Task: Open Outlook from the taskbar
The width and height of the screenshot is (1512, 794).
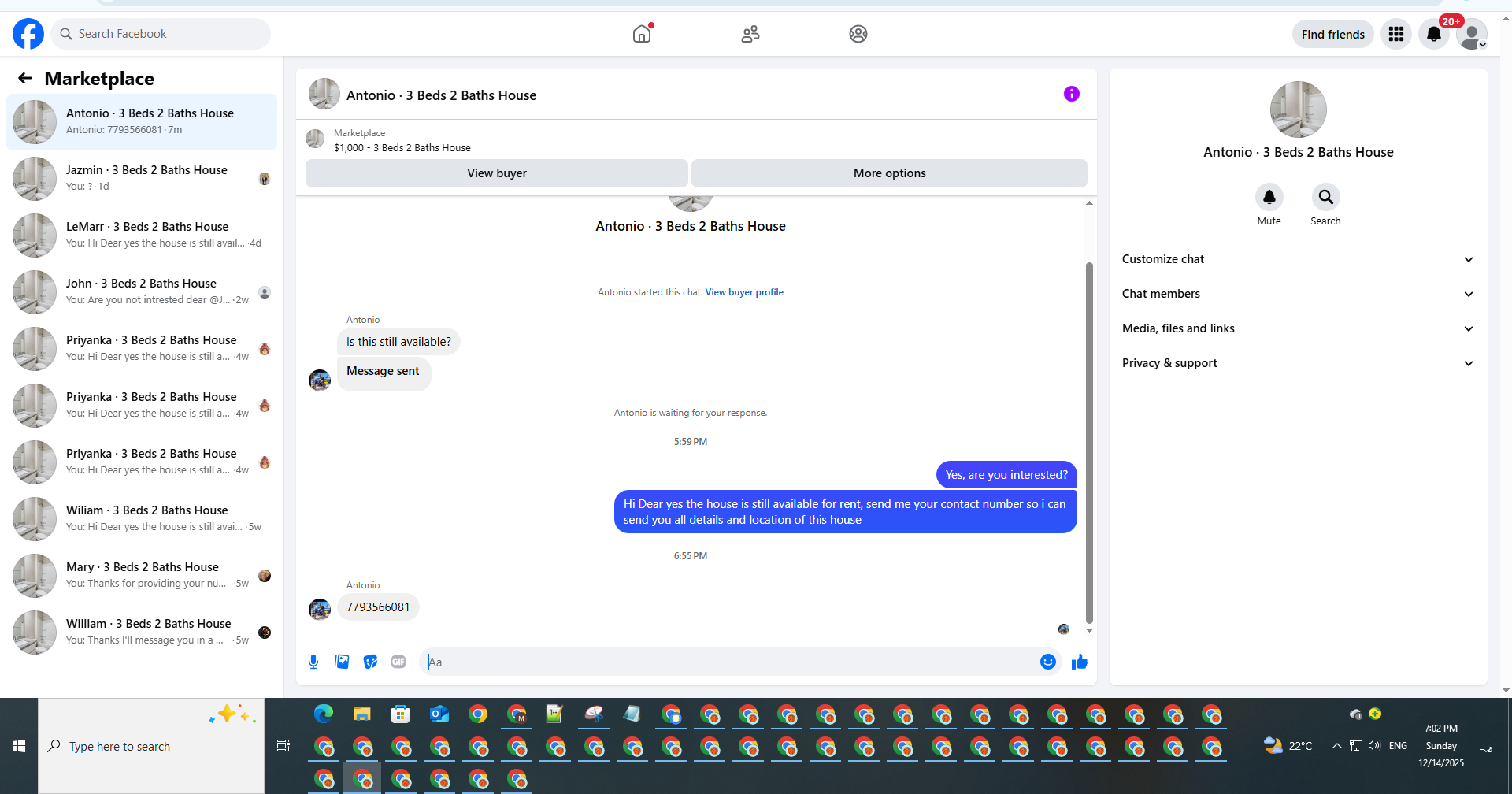Action: click(x=439, y=714)
